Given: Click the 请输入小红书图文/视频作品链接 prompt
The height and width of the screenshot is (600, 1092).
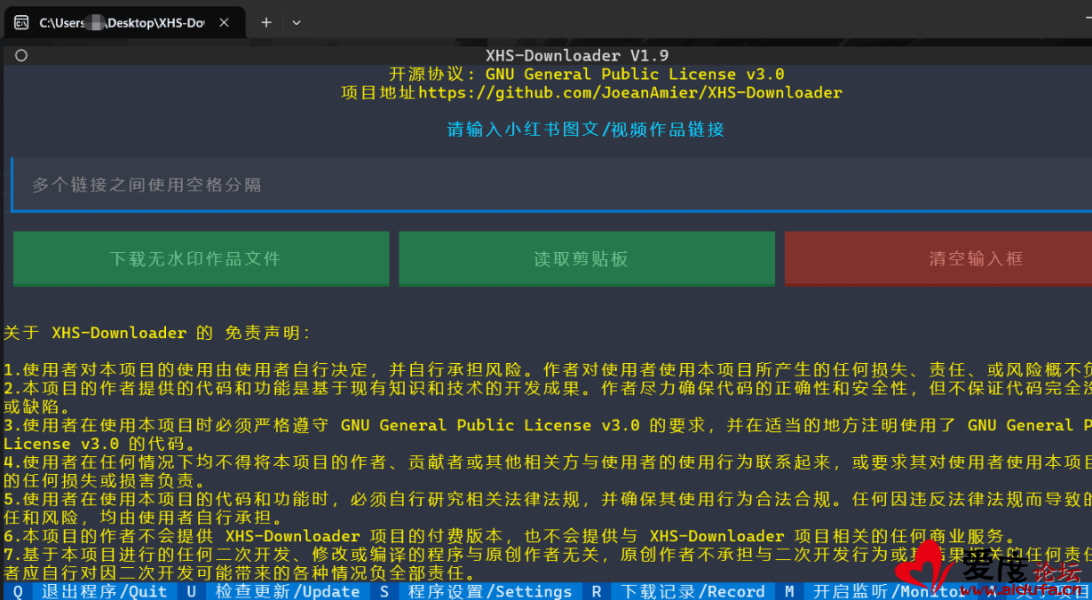Looking at the screenshot, I should click(586, 129).
